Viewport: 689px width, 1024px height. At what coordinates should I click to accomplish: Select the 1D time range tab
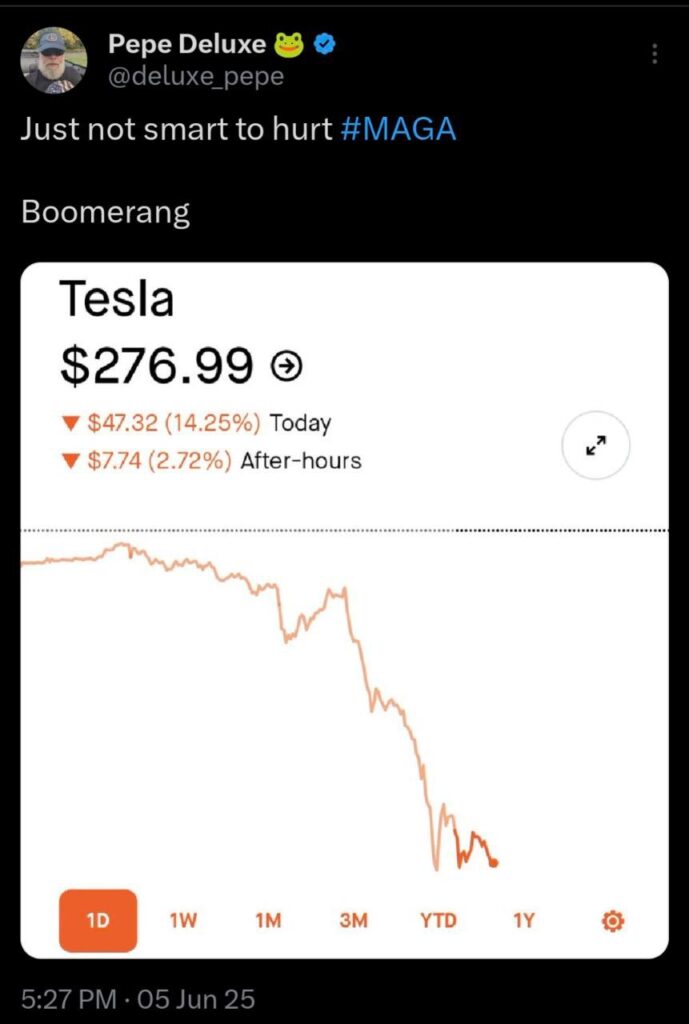pyautogui.click(x=98, y=921)
